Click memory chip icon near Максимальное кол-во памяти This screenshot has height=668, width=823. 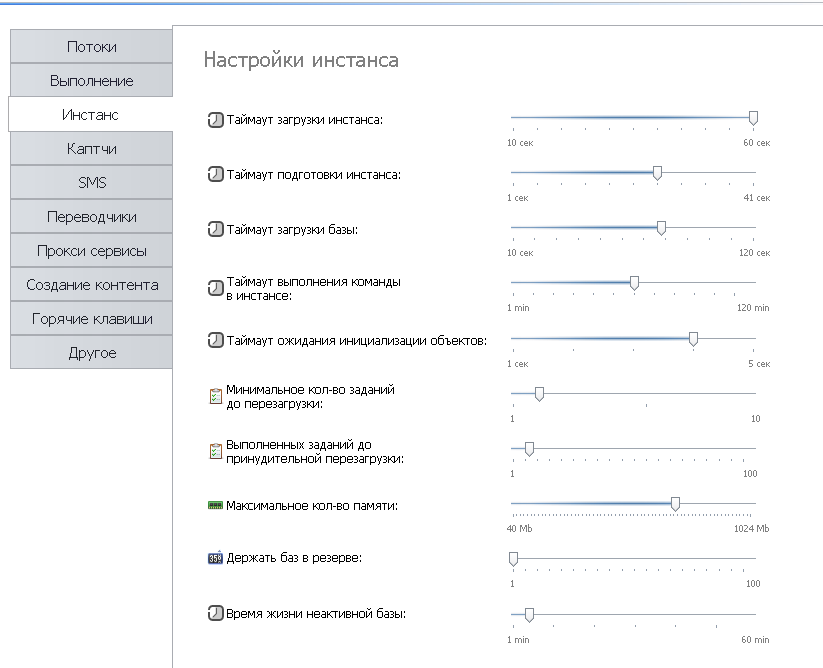click(x=215, y=506)
